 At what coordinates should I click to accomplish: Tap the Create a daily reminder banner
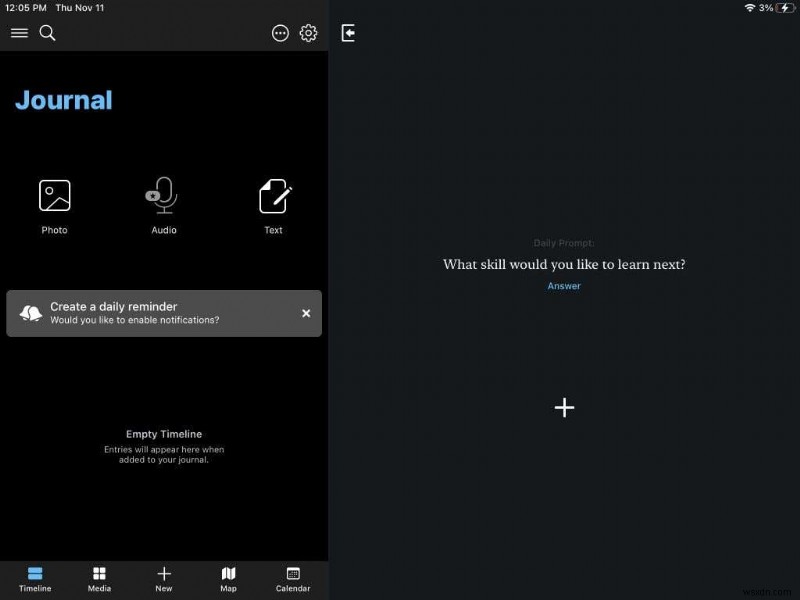[x=164, y=313]
